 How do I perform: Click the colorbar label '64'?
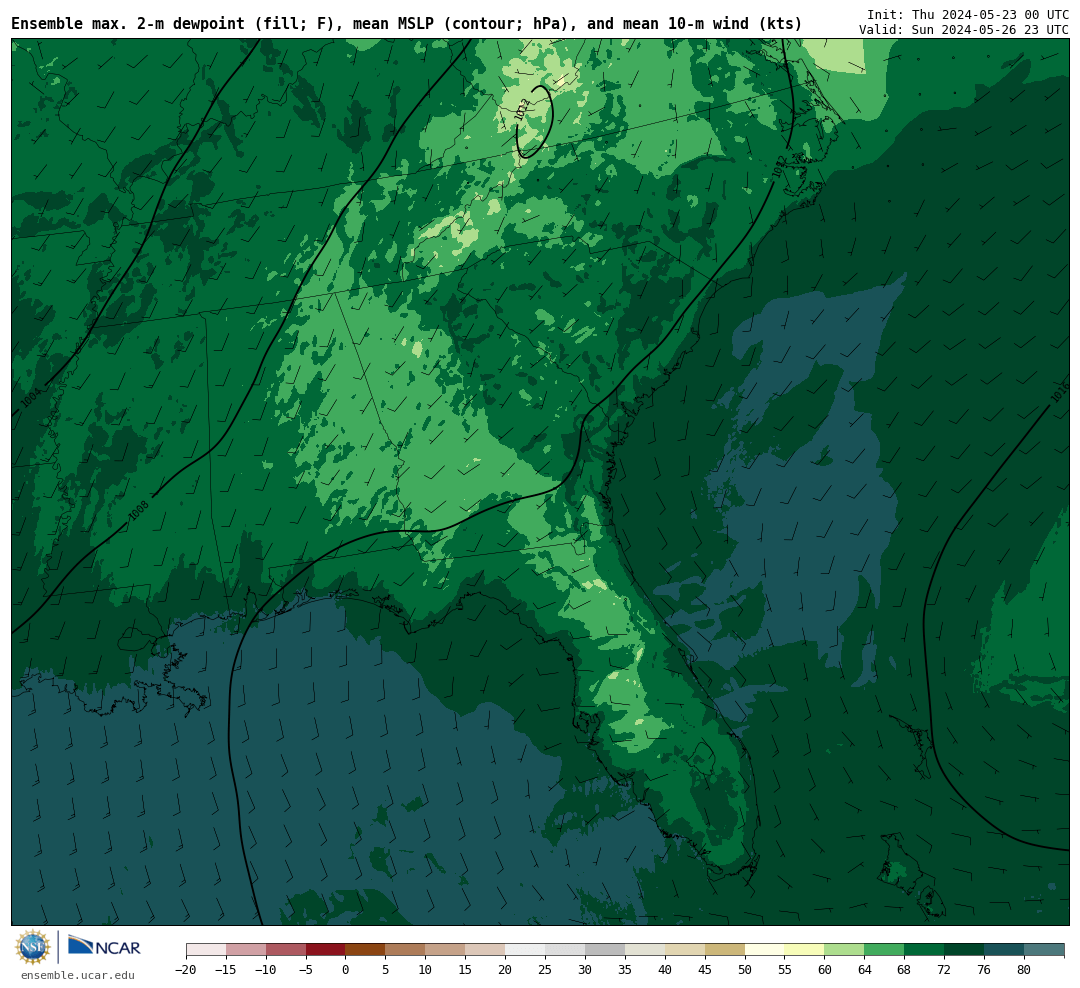coord(864,970)
